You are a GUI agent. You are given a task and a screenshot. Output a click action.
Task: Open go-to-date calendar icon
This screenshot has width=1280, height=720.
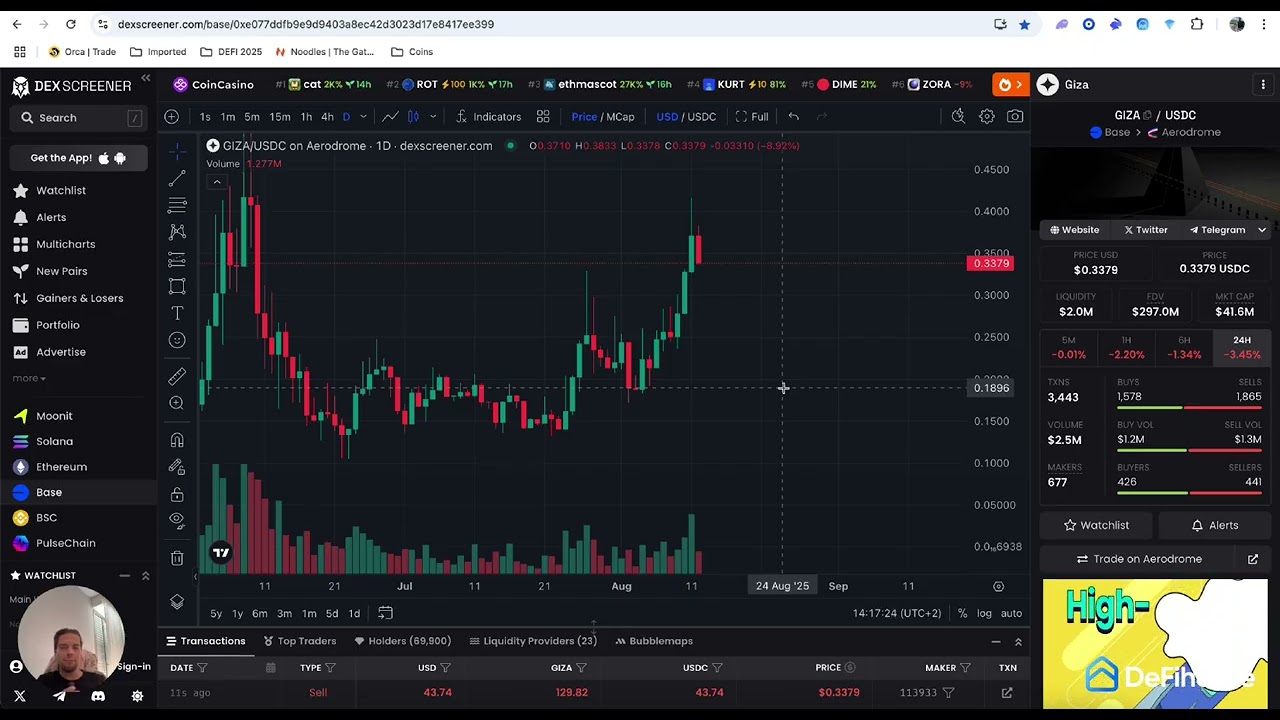coord(385,613)
